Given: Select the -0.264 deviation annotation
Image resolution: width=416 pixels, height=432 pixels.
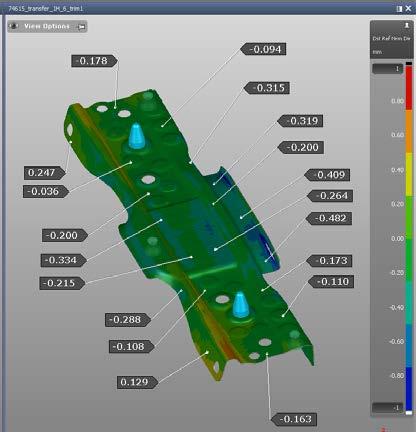Looking at the screenshot, I should coord(330,196).
